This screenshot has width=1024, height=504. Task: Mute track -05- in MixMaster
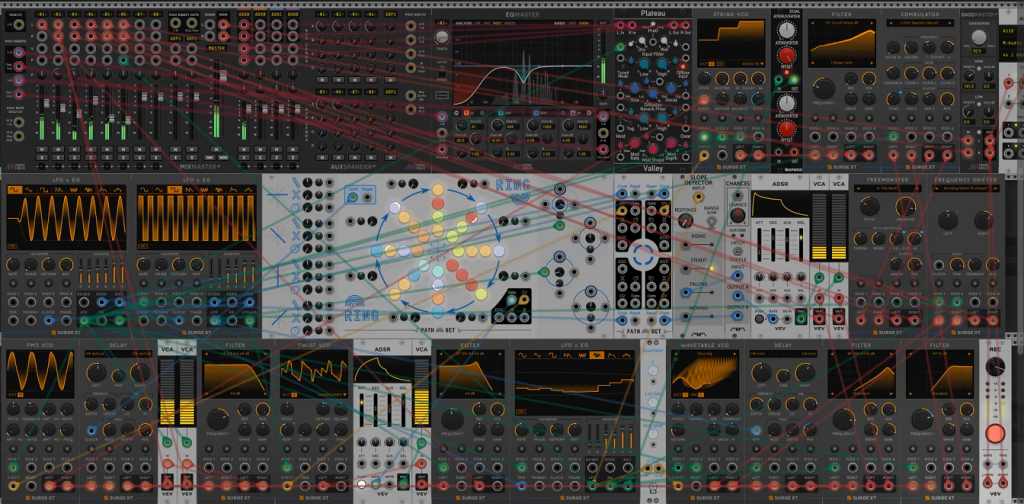point(107,150)
